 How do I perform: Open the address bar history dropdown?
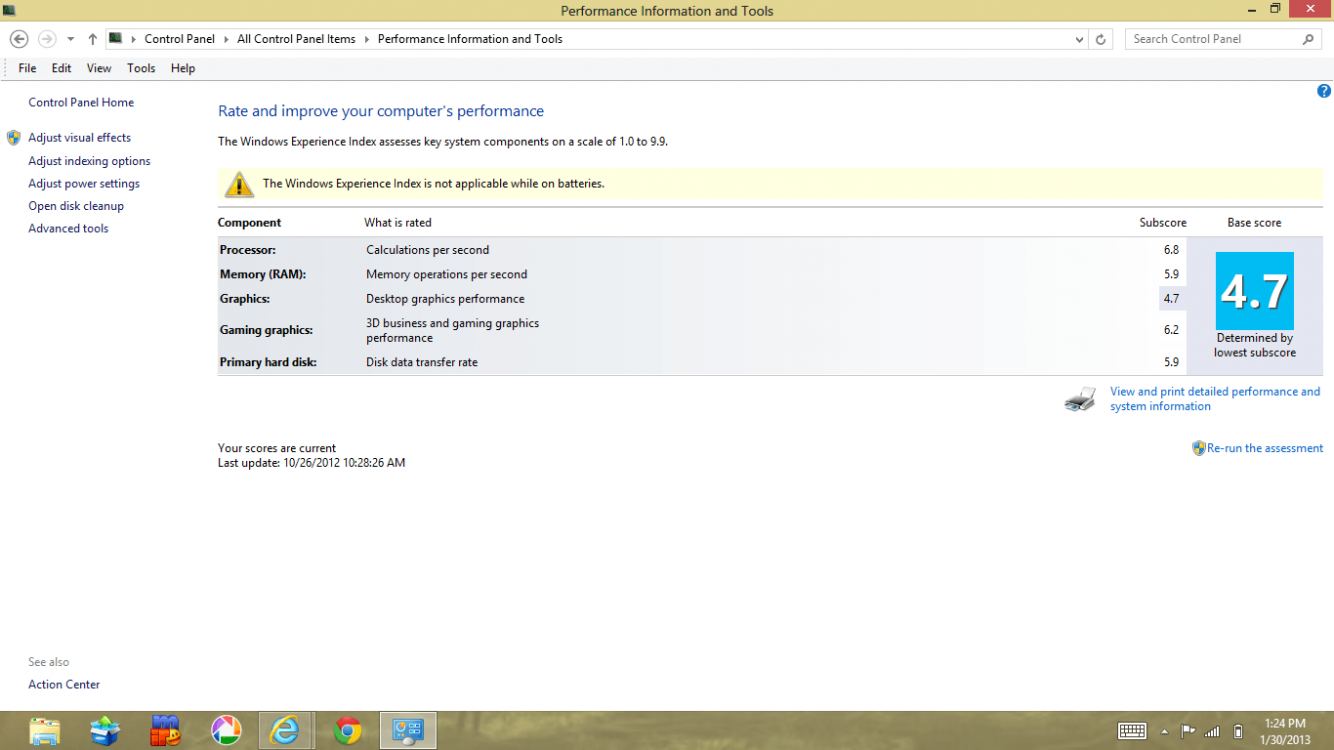[1079, 39]
